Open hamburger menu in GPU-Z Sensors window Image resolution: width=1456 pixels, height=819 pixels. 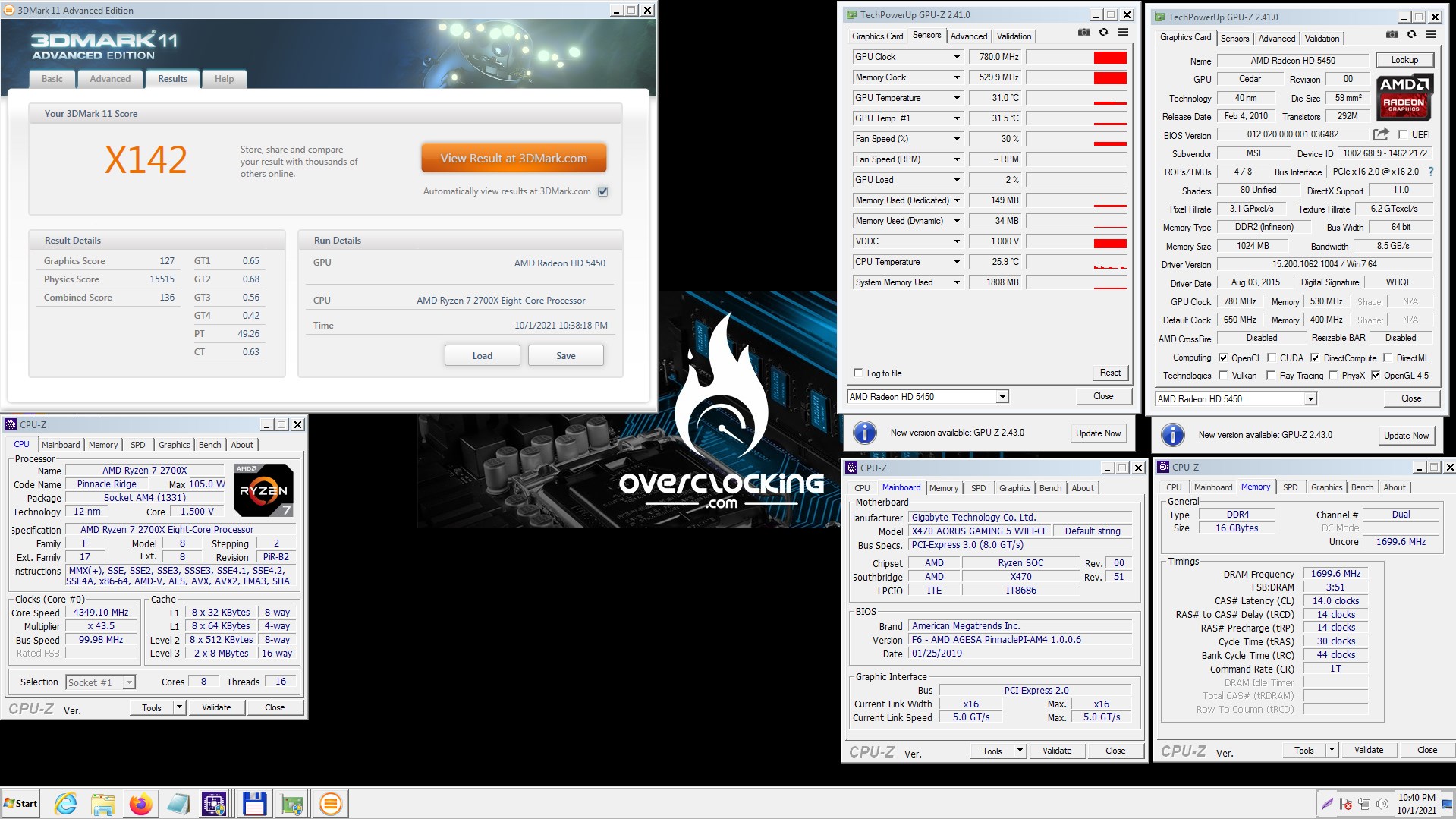1124,33
